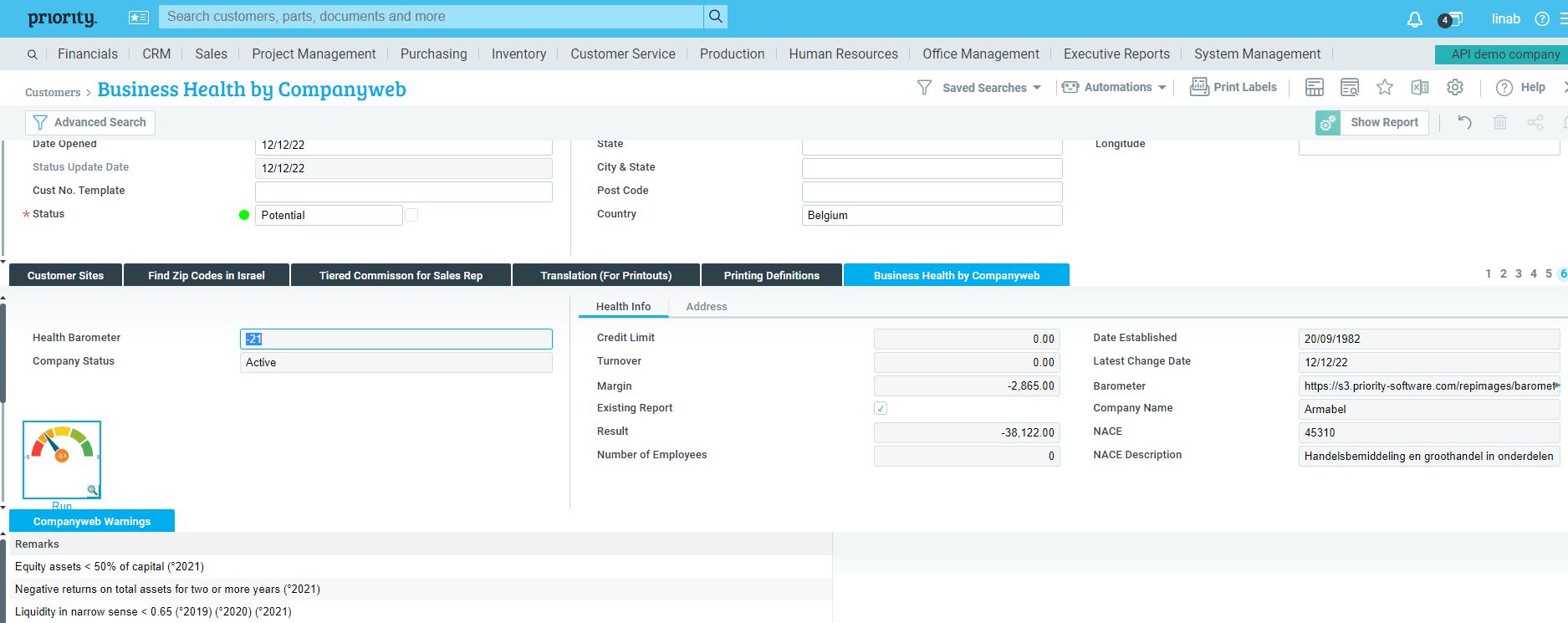This screenshot has width=1568, height=623.
Task: Toggle the checkbox beside Status field
Action: tap(411, 215)
